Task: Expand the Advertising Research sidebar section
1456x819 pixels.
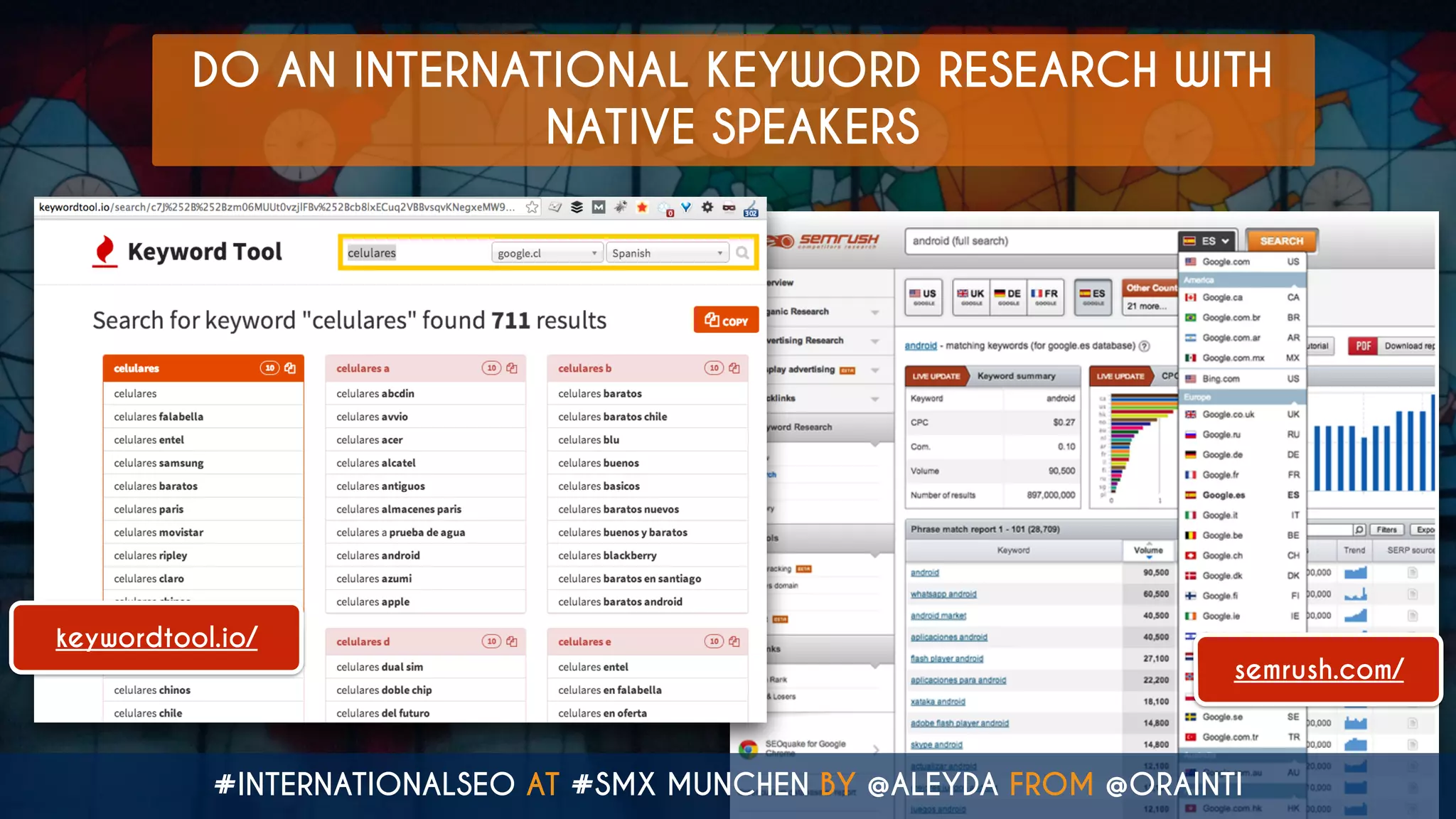Action: pos(875,341)
